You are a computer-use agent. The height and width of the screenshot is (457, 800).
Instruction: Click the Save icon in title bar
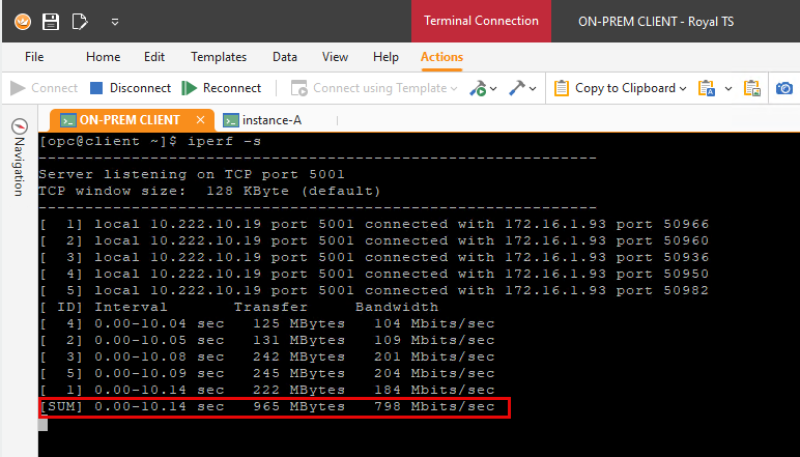(x=51, y=21)
